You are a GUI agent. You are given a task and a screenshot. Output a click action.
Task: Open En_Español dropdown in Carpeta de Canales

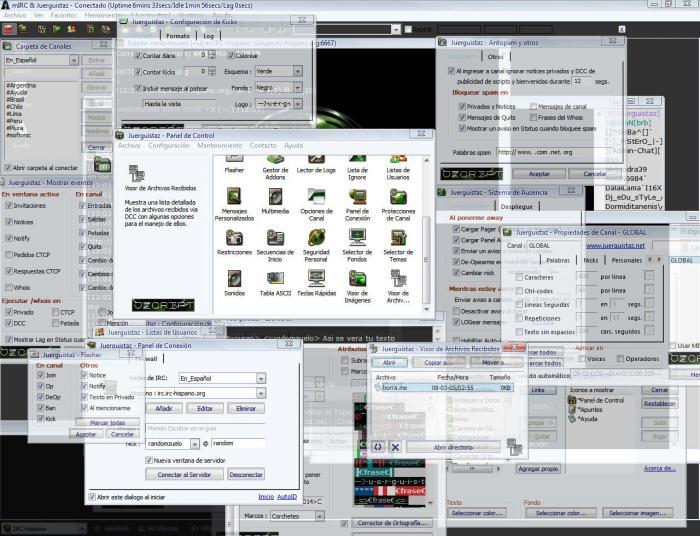41,60
